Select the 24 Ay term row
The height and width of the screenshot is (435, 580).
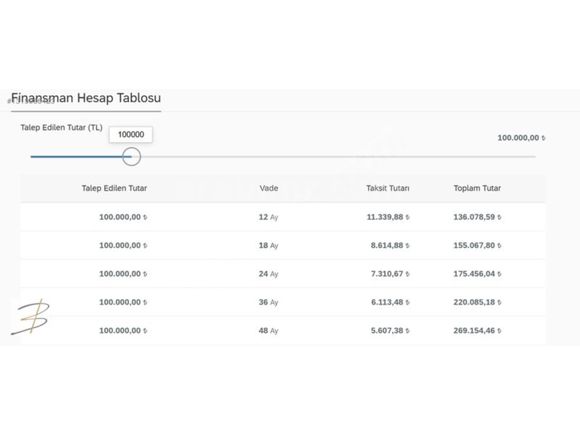tap(283, 274)
